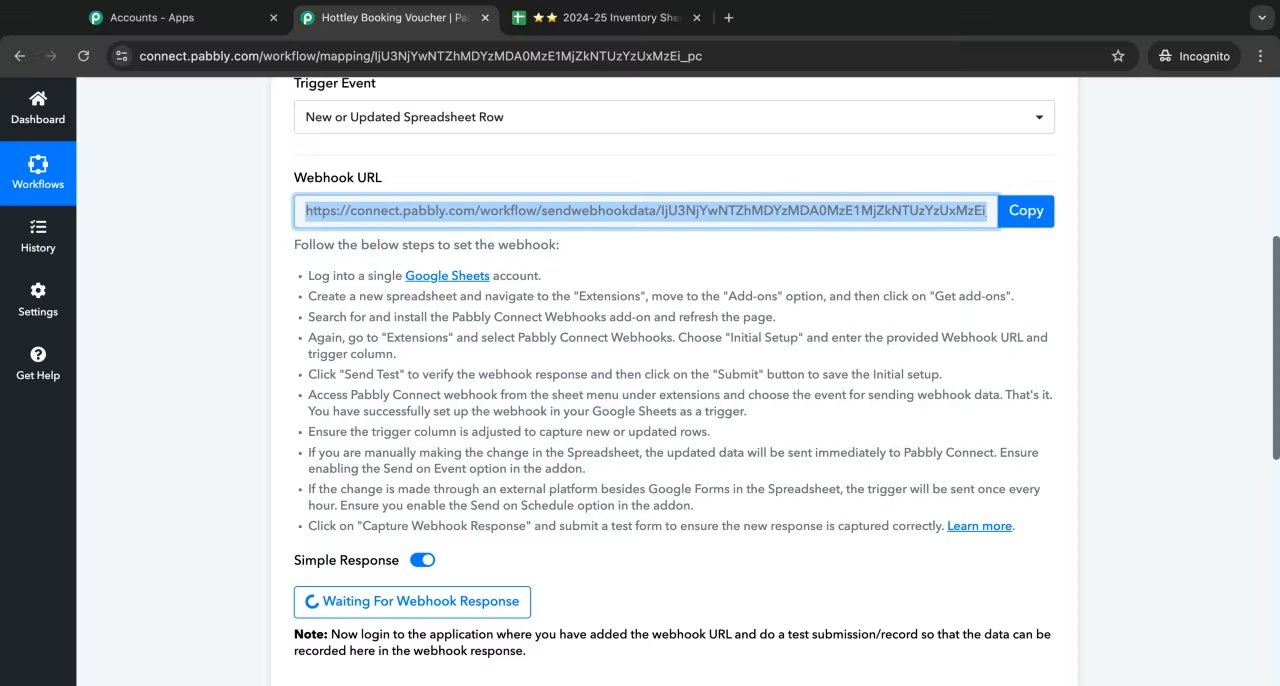1280x686 pixels.
Task: Click the Webhook URL text field
Action: [646, 211]
